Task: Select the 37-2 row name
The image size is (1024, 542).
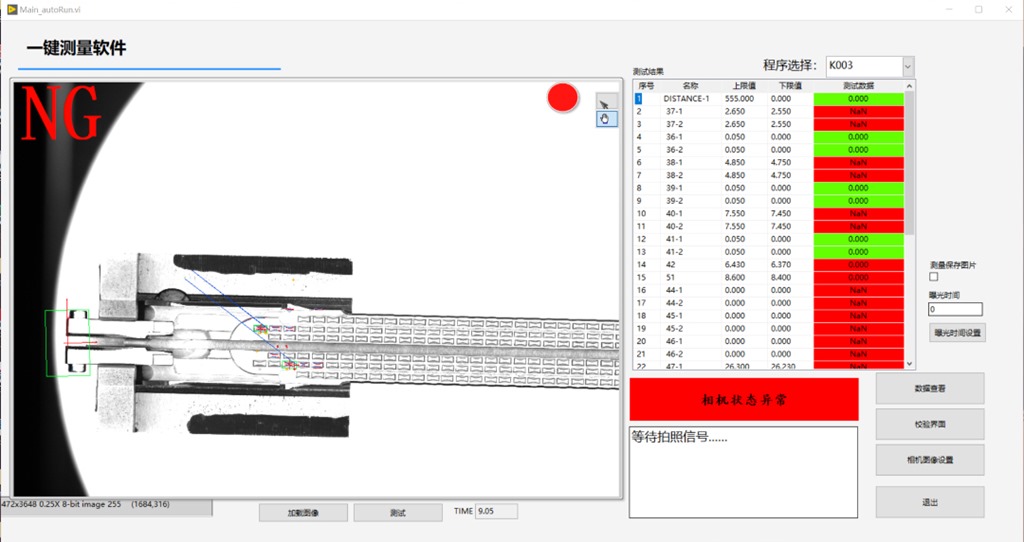Action: [x=675, y=124]
